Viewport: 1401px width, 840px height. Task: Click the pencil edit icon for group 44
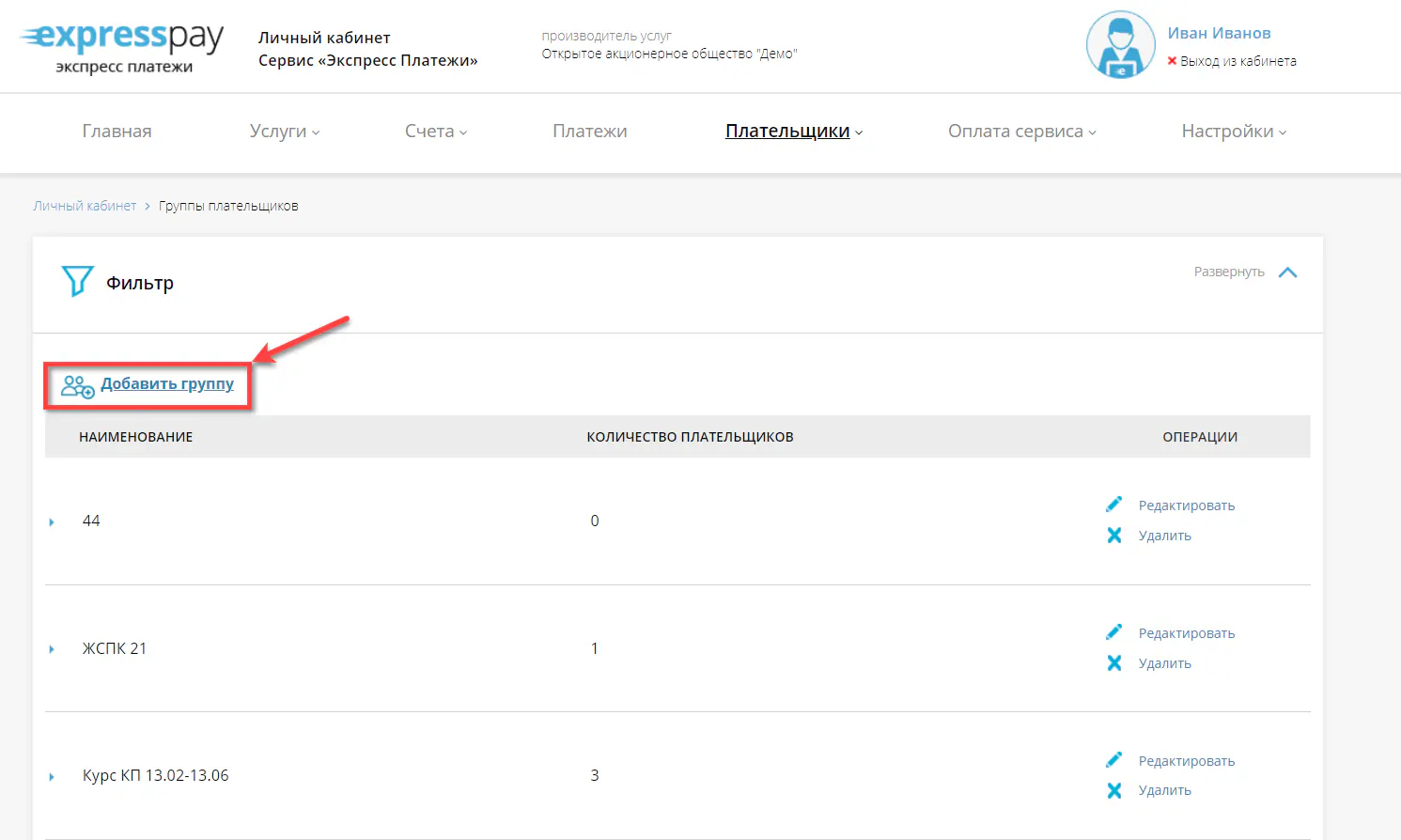point(1114,505)
